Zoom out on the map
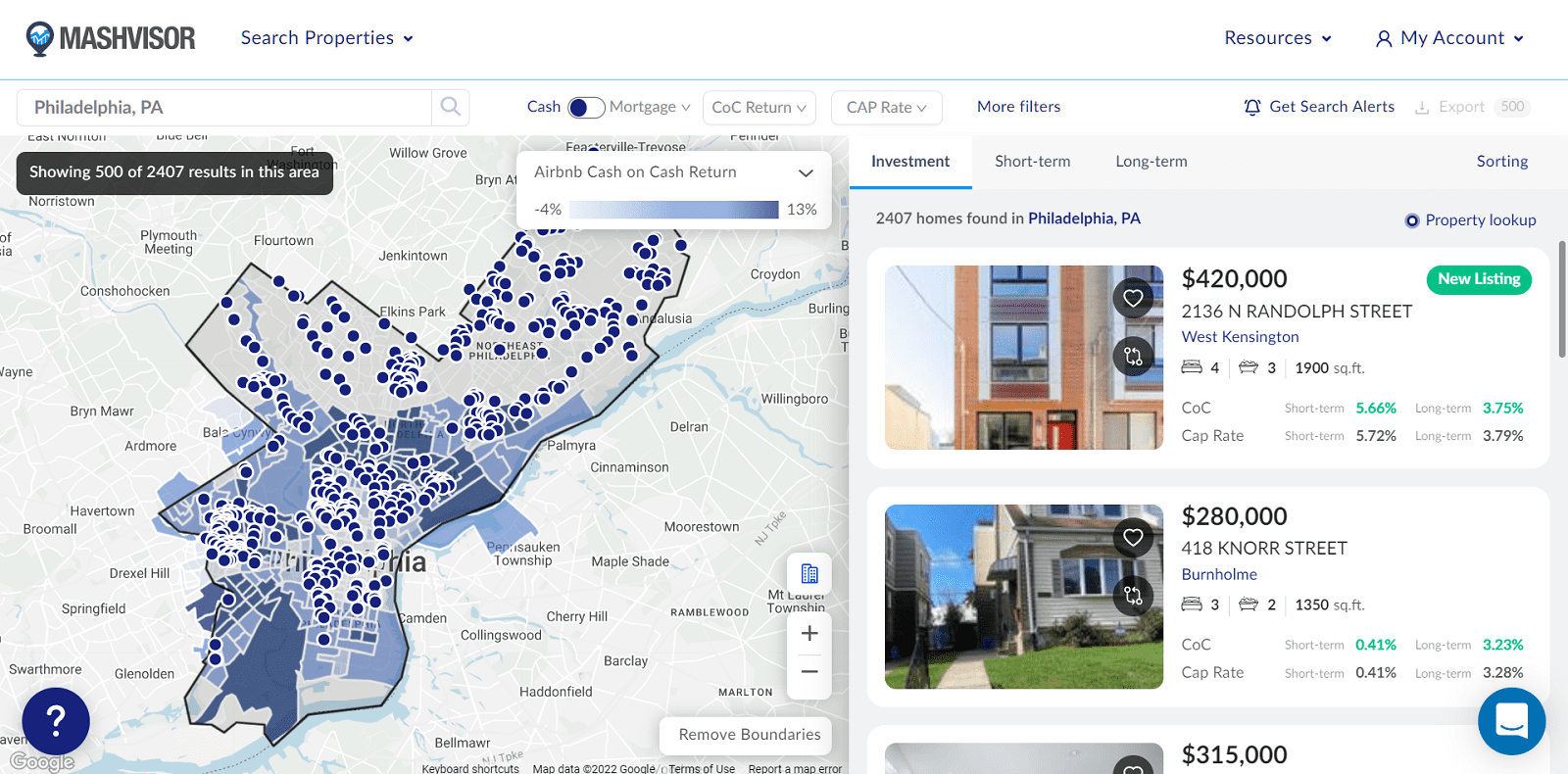The image size is (1568, 774). click(809, 672)
